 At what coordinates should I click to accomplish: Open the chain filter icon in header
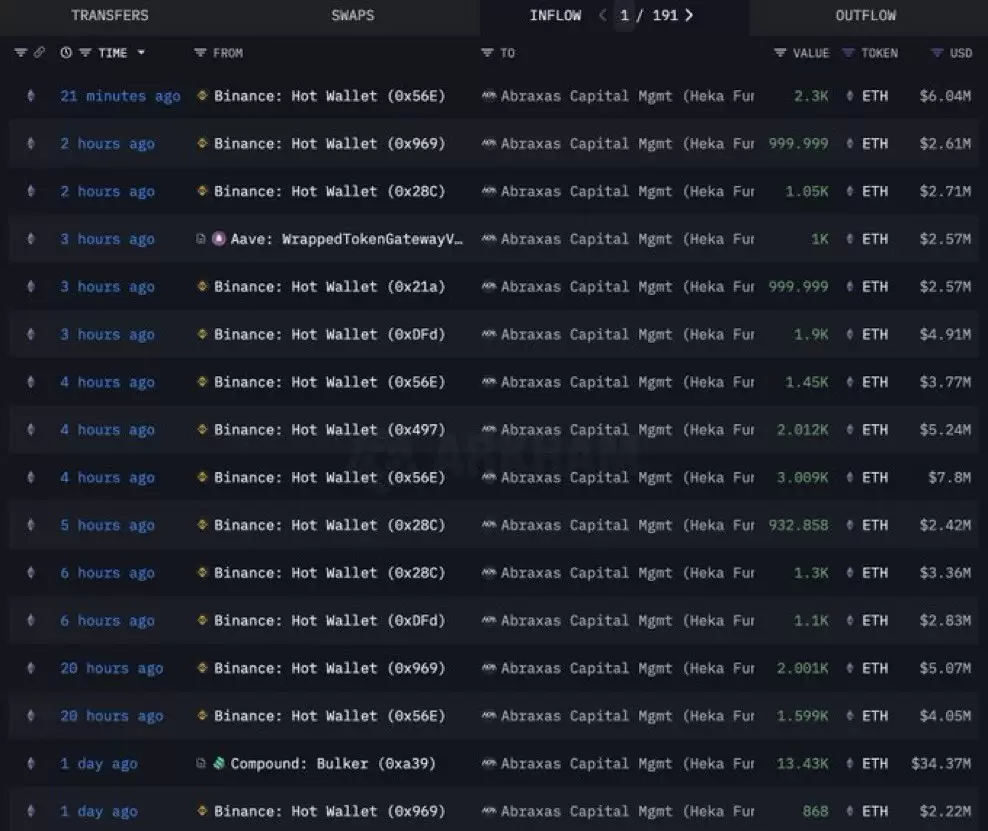click(x=21, y=53)
